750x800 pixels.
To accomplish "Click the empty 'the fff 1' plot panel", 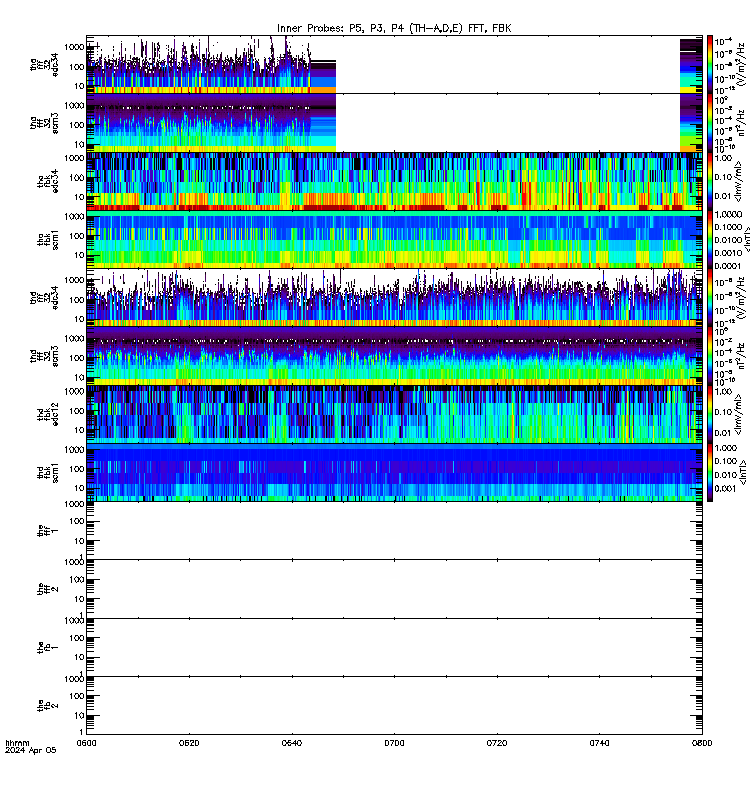I will 394,531.
